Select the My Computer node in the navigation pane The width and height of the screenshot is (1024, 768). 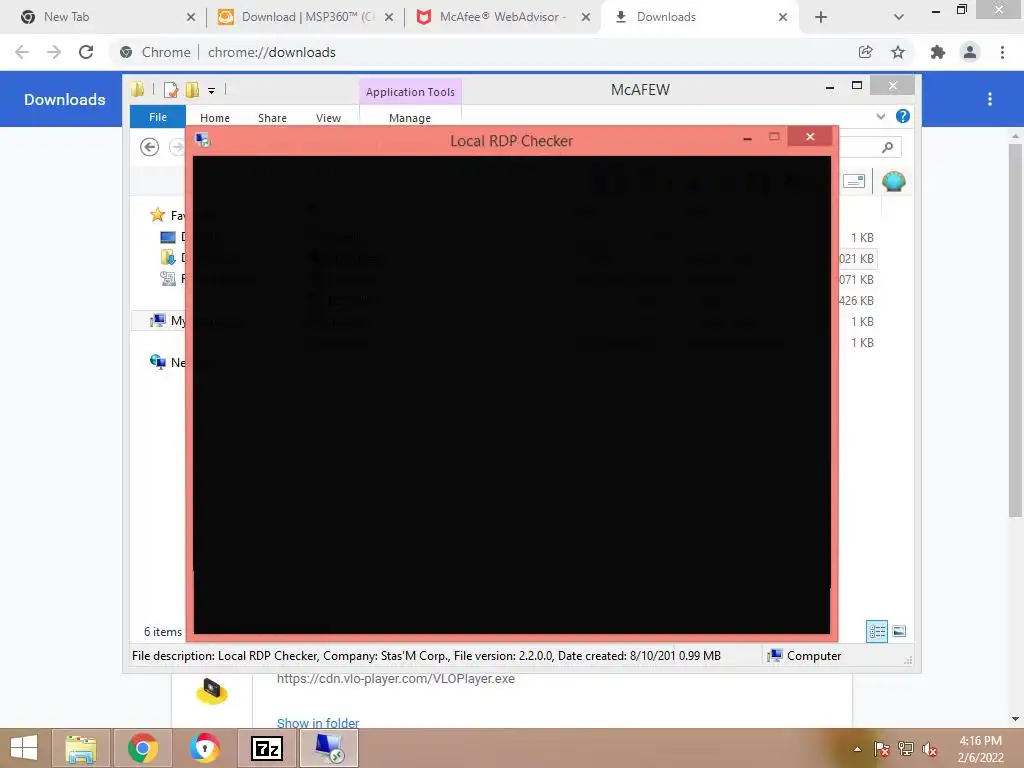coord(169,320)
